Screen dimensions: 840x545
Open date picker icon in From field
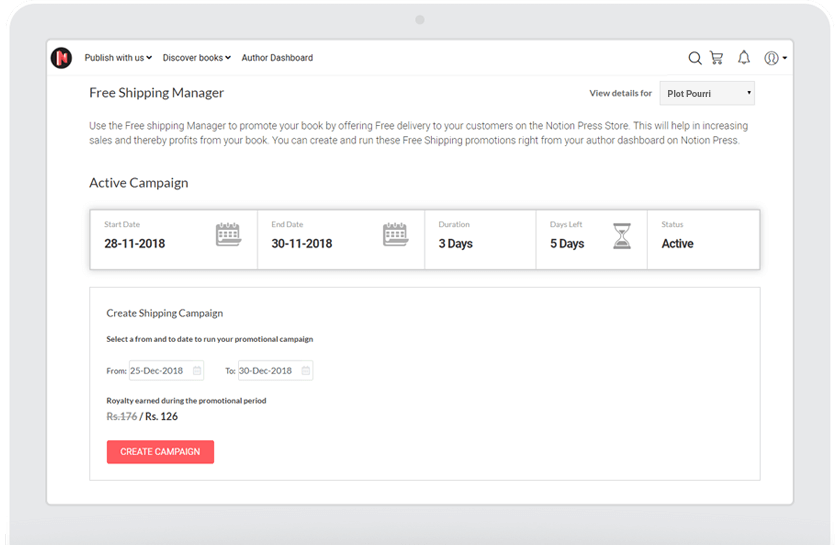(x=197, y=371)
